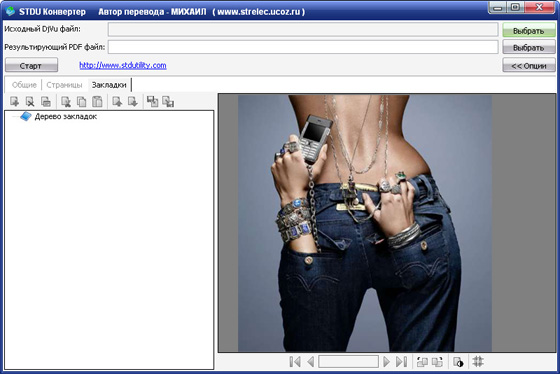Screen dimensions: 560x374
Task: Move bookmark up with the arrow icon
Action: tap(118, 102)
